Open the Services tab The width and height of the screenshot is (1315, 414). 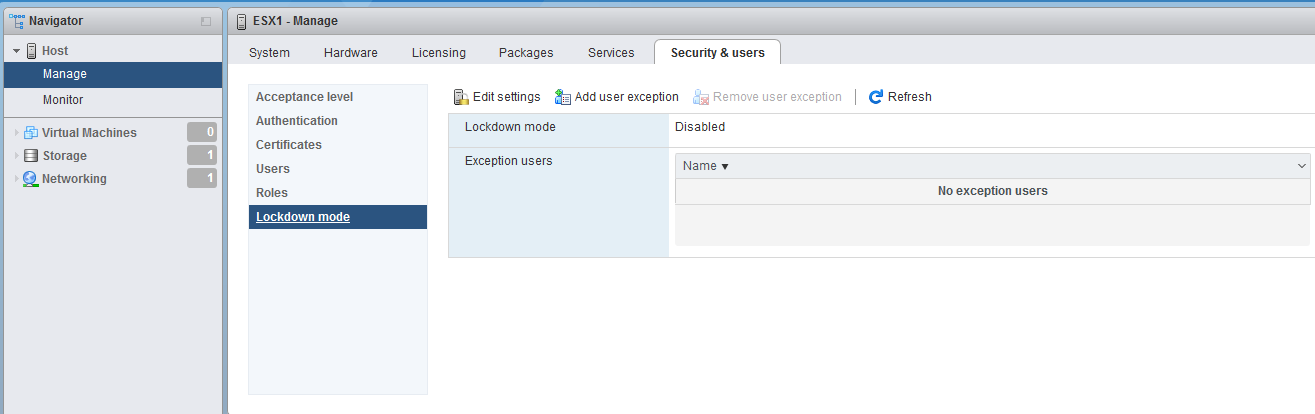pos(611,53)
